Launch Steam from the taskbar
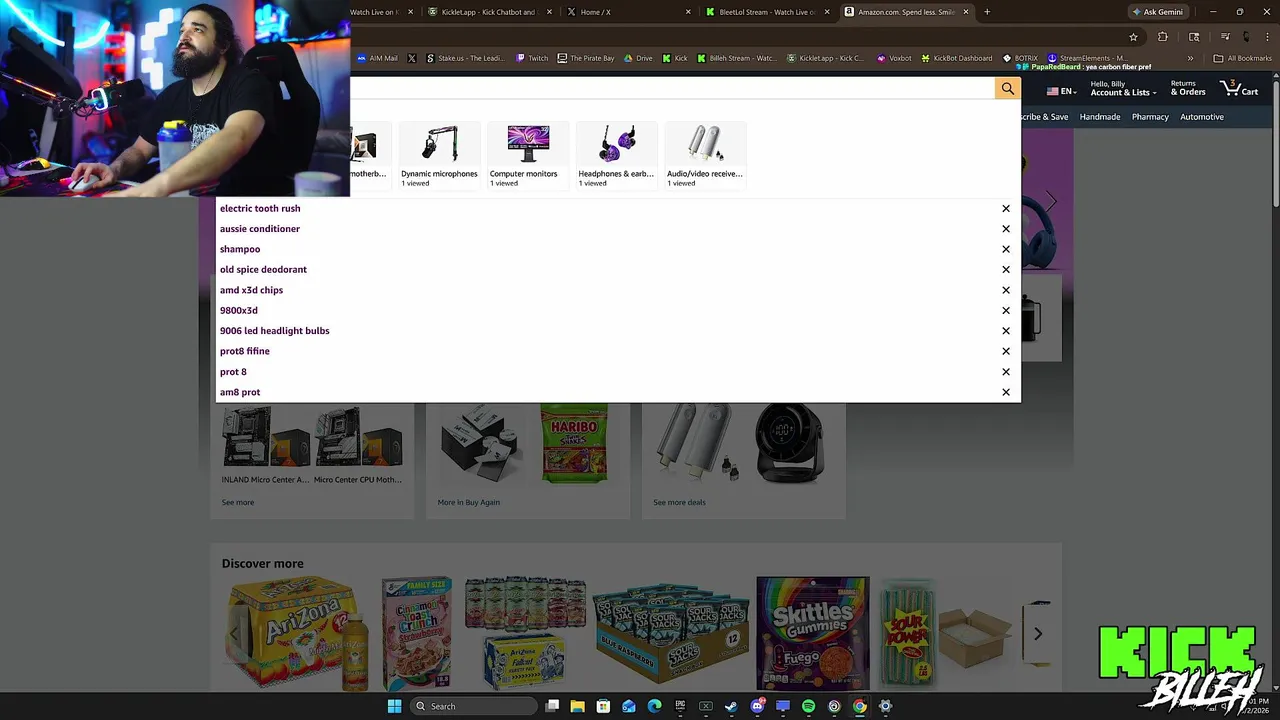The height and width of the screenshot is (720, 1280). [x=731, y=706]
